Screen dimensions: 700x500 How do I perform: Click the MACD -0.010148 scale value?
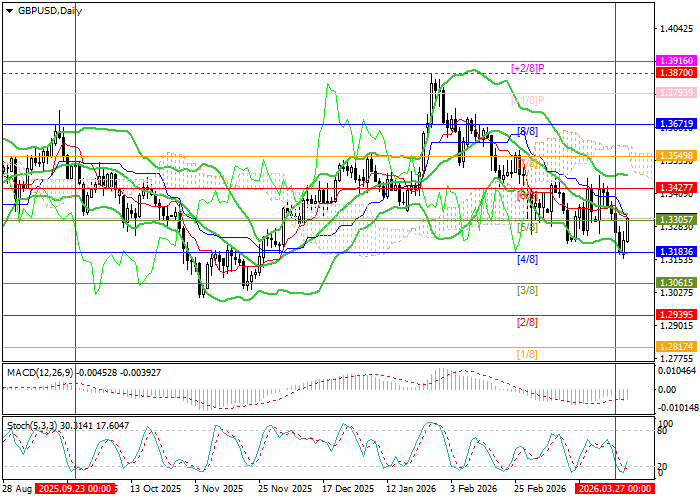[x=677, y=408]
